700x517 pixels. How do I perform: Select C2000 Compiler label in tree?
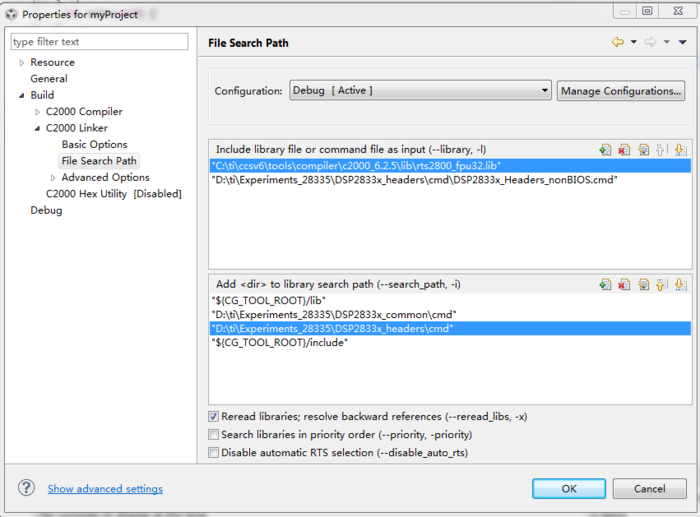[x=84, y=112]
